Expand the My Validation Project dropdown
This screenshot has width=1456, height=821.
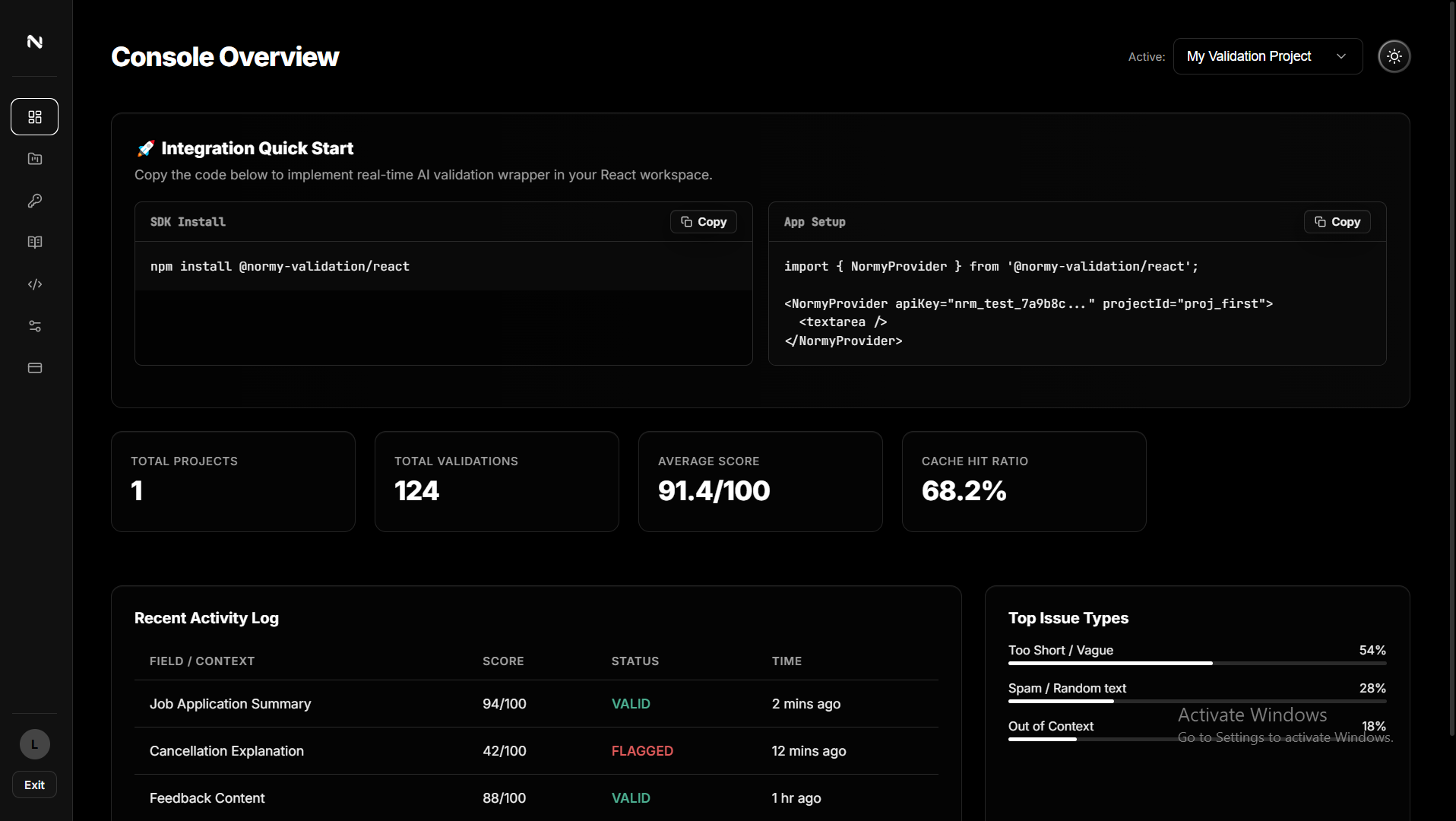(1268, 56)
